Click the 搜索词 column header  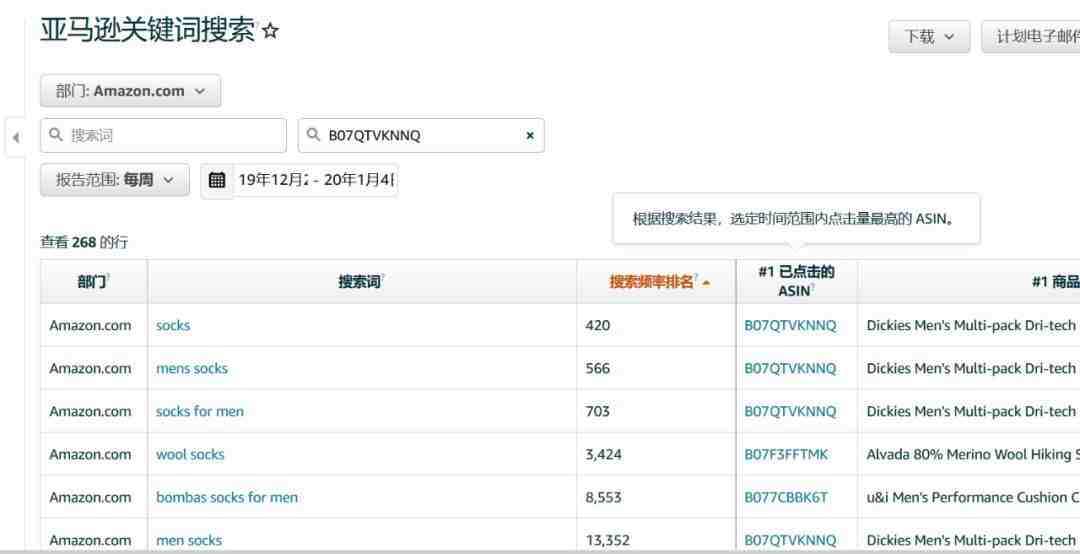pos(362,282)
